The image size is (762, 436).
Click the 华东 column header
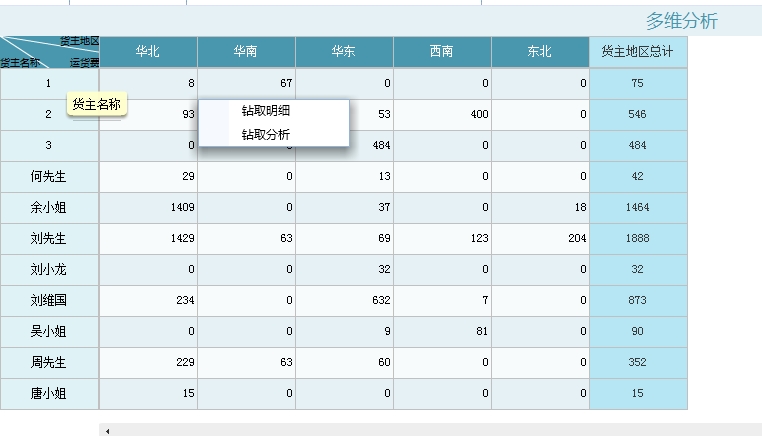click(344, 52)
